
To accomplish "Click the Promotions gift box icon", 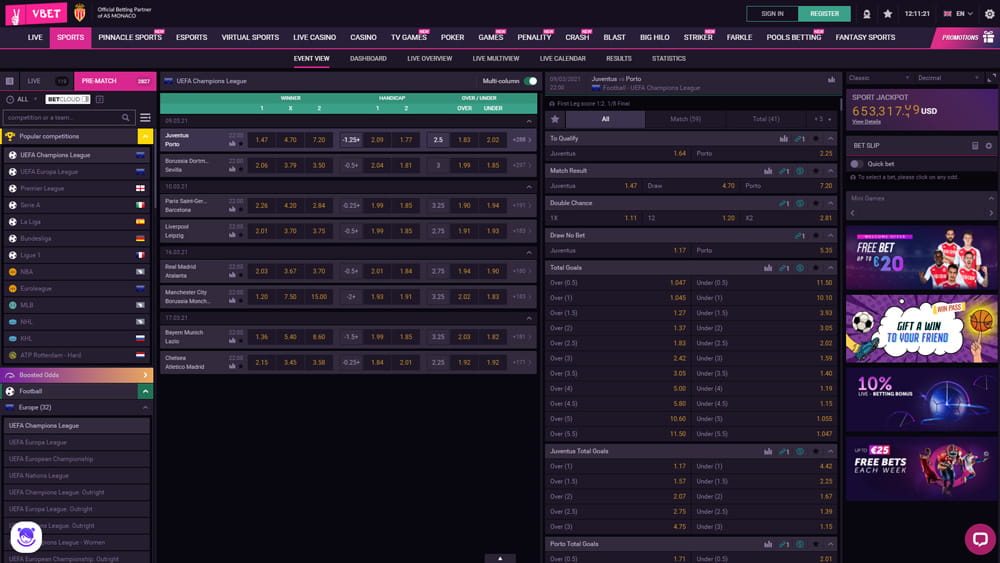I will pos(989,37).
